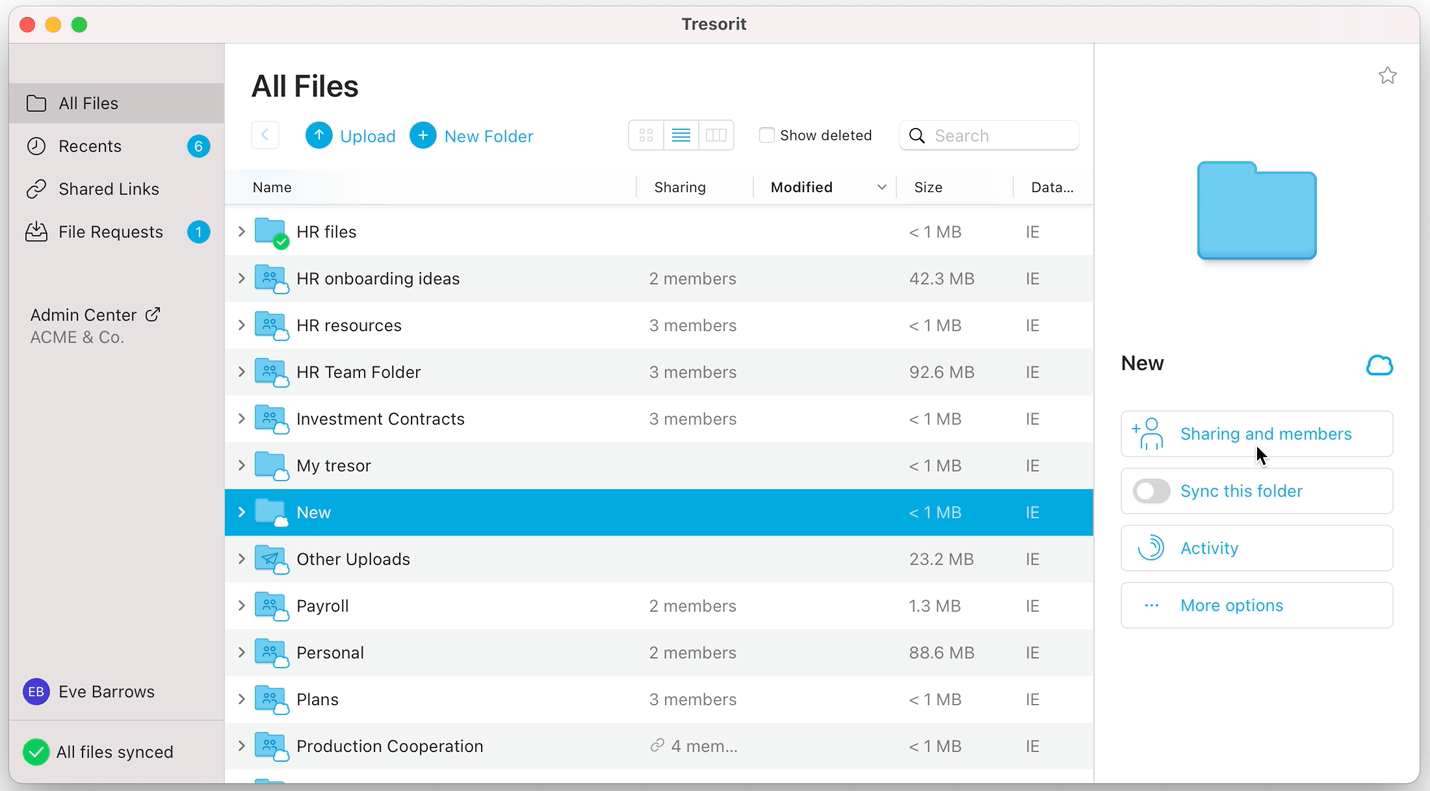The width and height of the screenshot is (1430, 791).
Task: Select the Plans folder name
Action: point(318,699)
